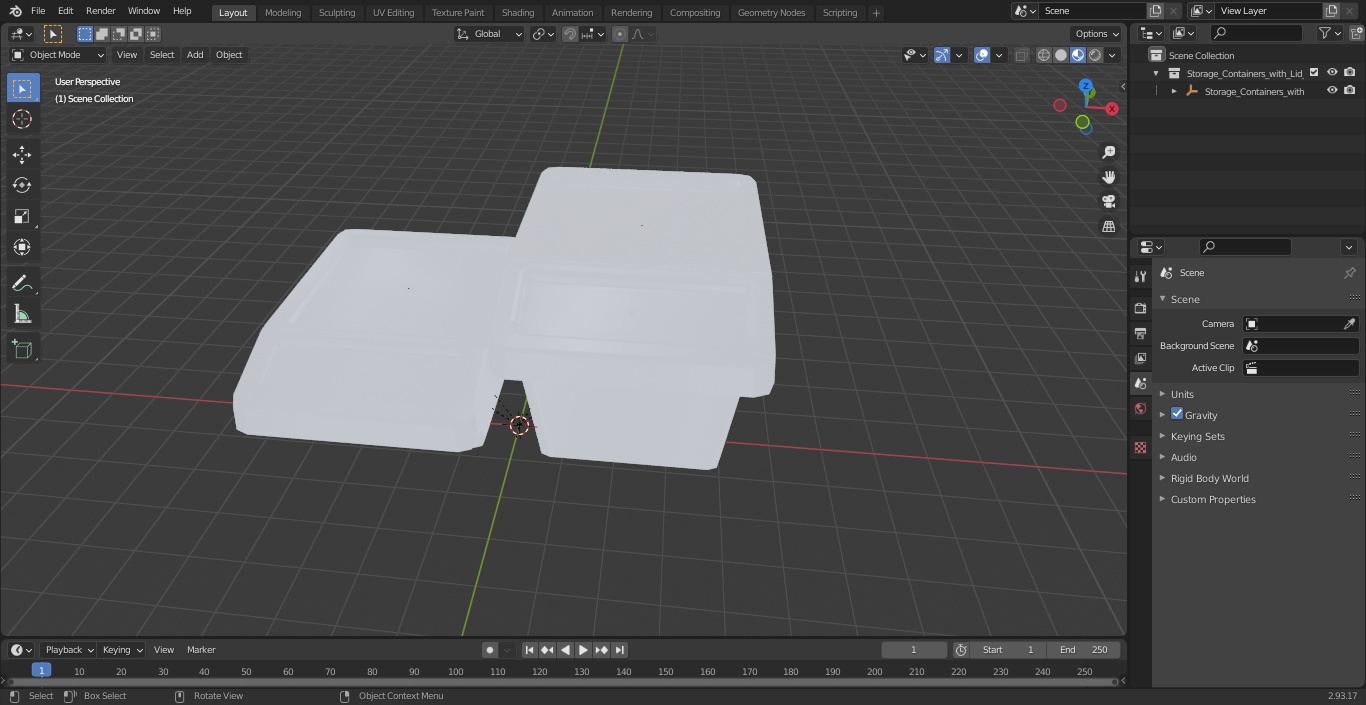Click the Blender logo menu icon
Screen dimensions: 1366x705
[x=15, y=11]
